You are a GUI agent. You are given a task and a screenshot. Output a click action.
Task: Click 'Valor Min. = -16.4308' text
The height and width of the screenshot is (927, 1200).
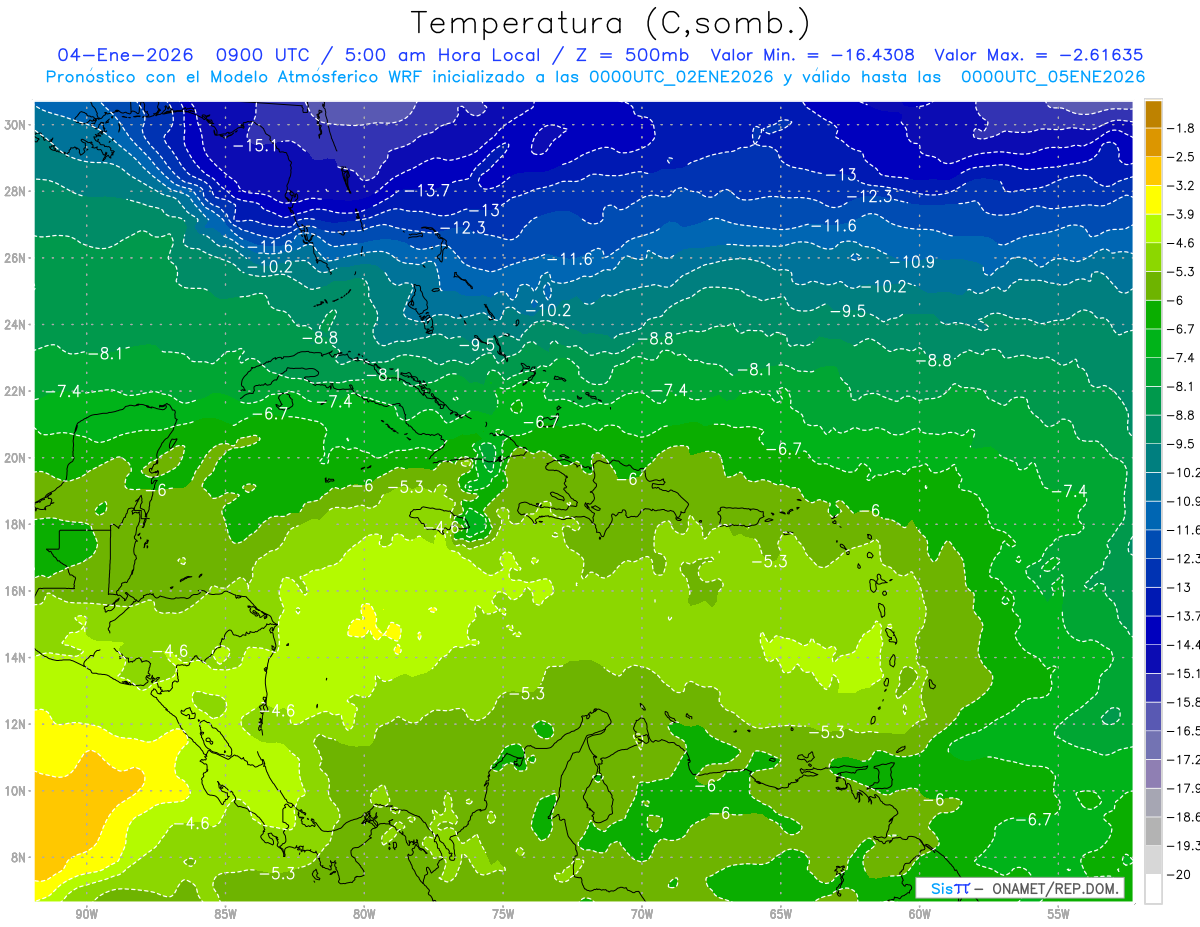813,55
